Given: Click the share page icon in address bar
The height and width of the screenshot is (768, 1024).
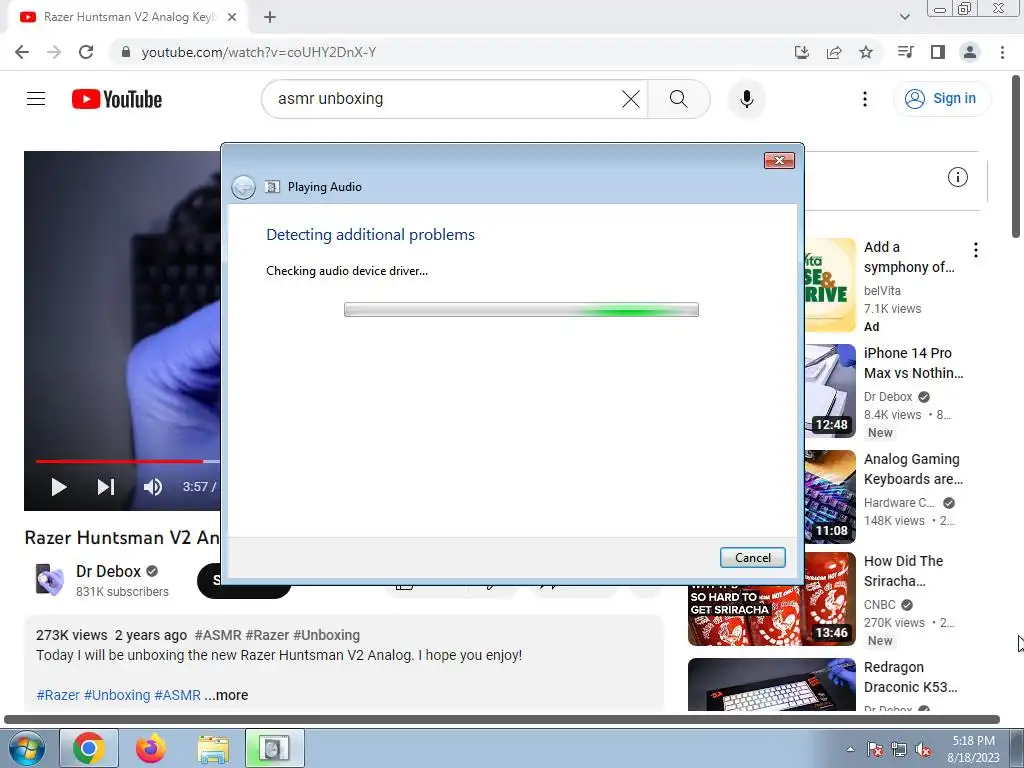Looking at the screenshot, I should (x=834, y=52).
